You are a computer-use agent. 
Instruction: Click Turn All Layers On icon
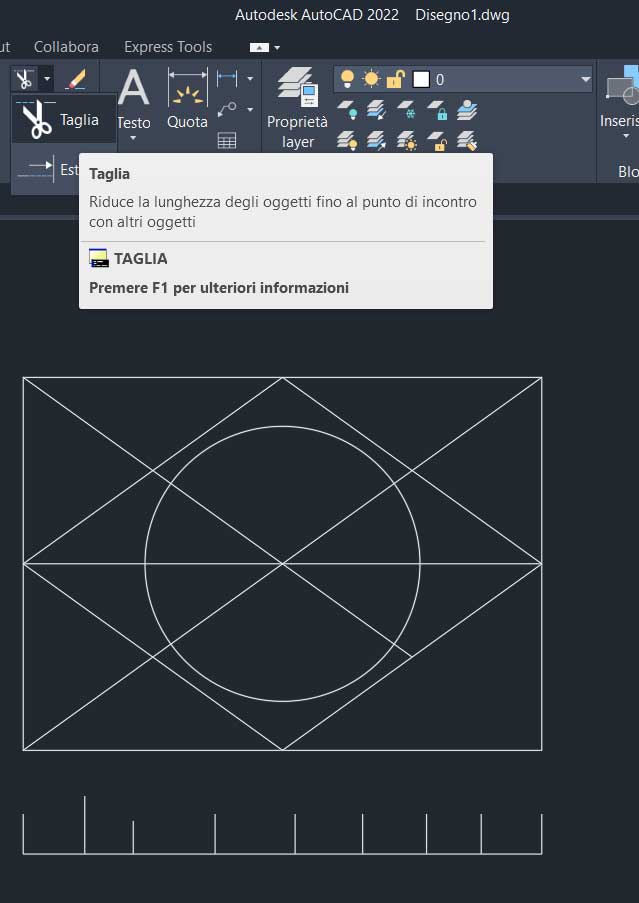(347, 141)
